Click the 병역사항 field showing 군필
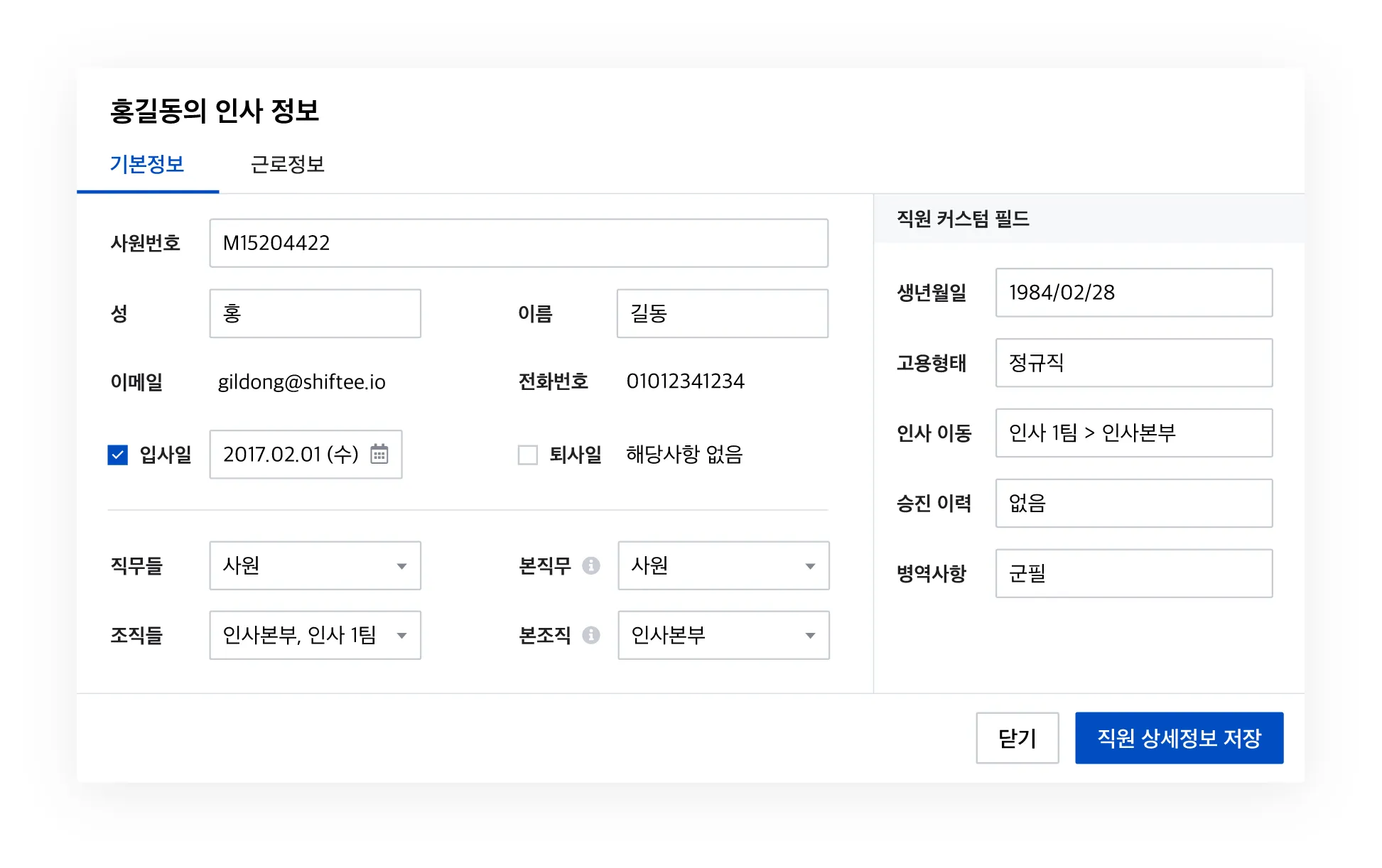 [1134, 573]
